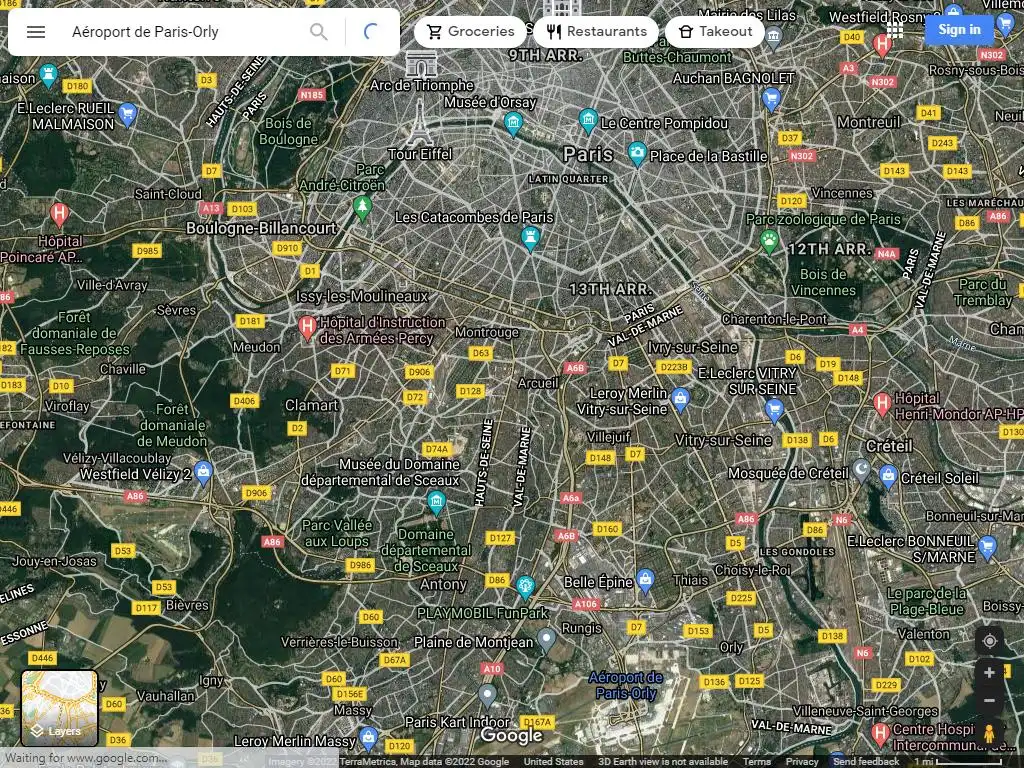Select the Takeout category chip
Viewport: 1024px width, 768px height.
click(715, 31)
